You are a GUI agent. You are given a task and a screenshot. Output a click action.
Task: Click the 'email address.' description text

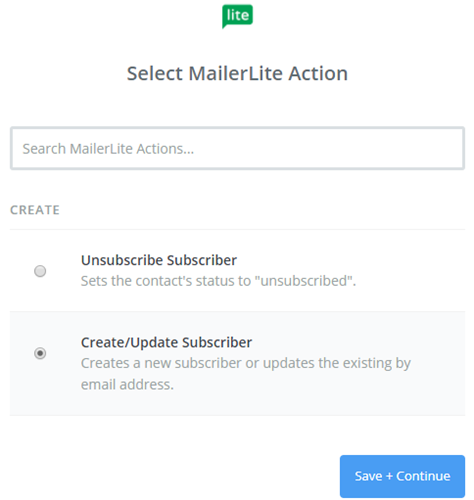(127, 385)
